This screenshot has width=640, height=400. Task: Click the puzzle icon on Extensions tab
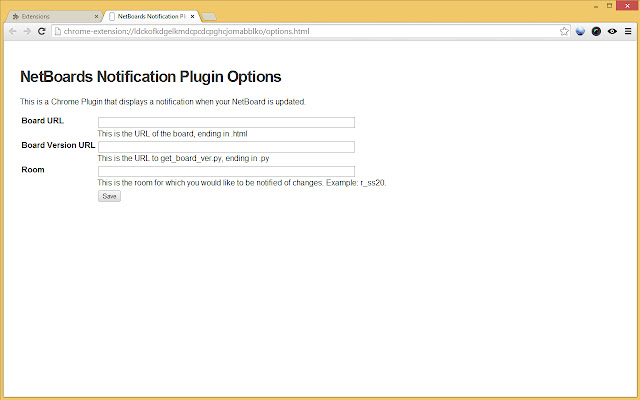tap(16, 17)
